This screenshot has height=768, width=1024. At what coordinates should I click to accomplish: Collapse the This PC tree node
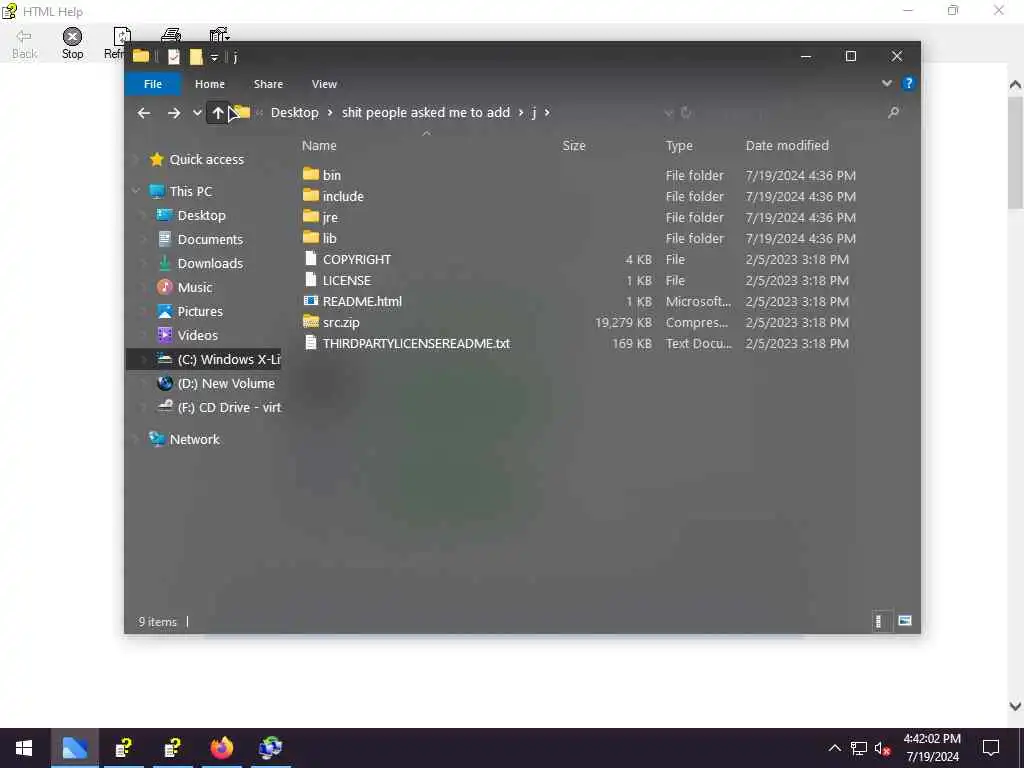point(136,191)
